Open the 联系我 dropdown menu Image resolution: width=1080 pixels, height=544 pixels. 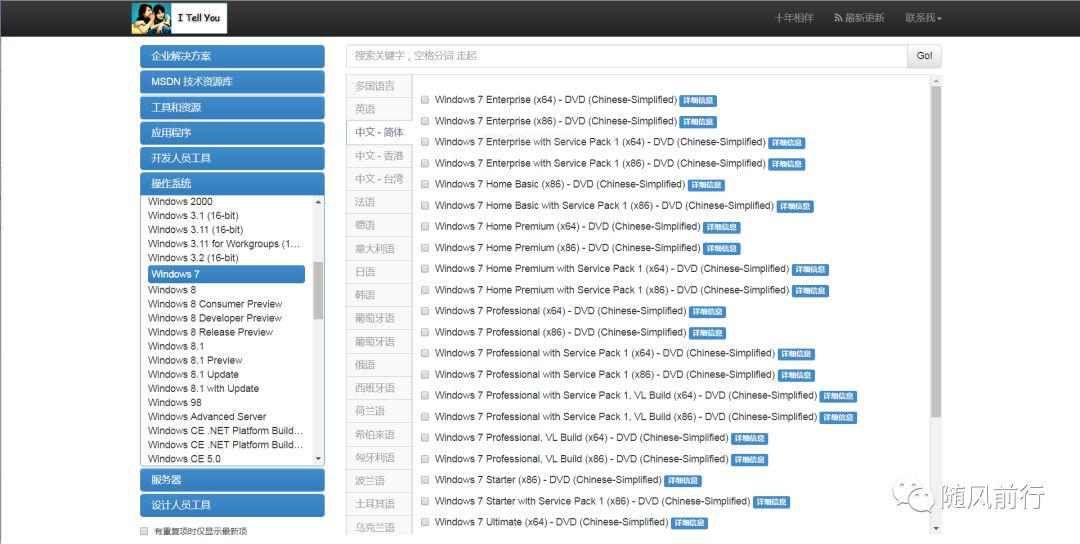pos(923,18)
